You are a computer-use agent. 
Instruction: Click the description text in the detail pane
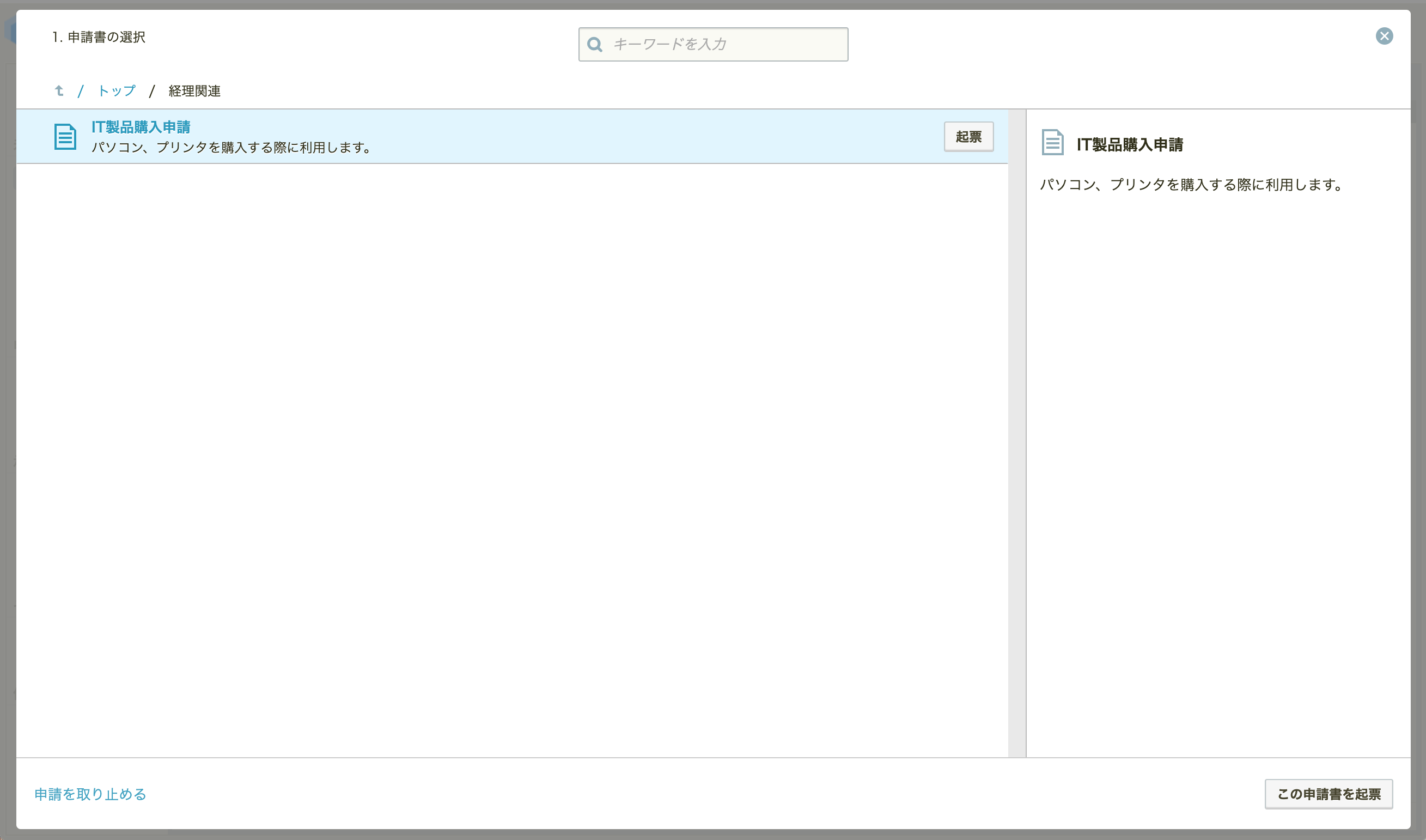(x=1192, y=185)
